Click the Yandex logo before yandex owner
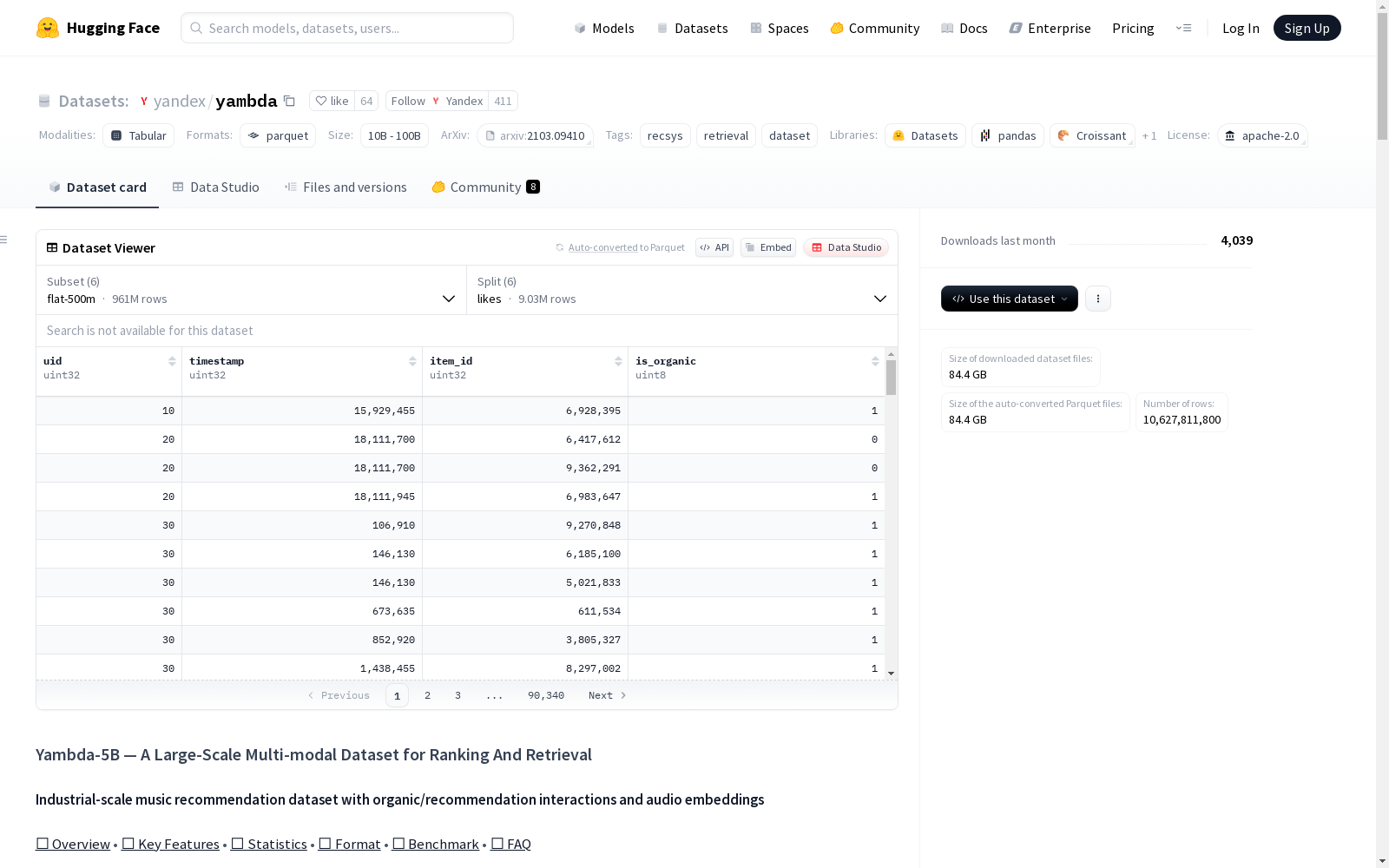 pos(144,101)
